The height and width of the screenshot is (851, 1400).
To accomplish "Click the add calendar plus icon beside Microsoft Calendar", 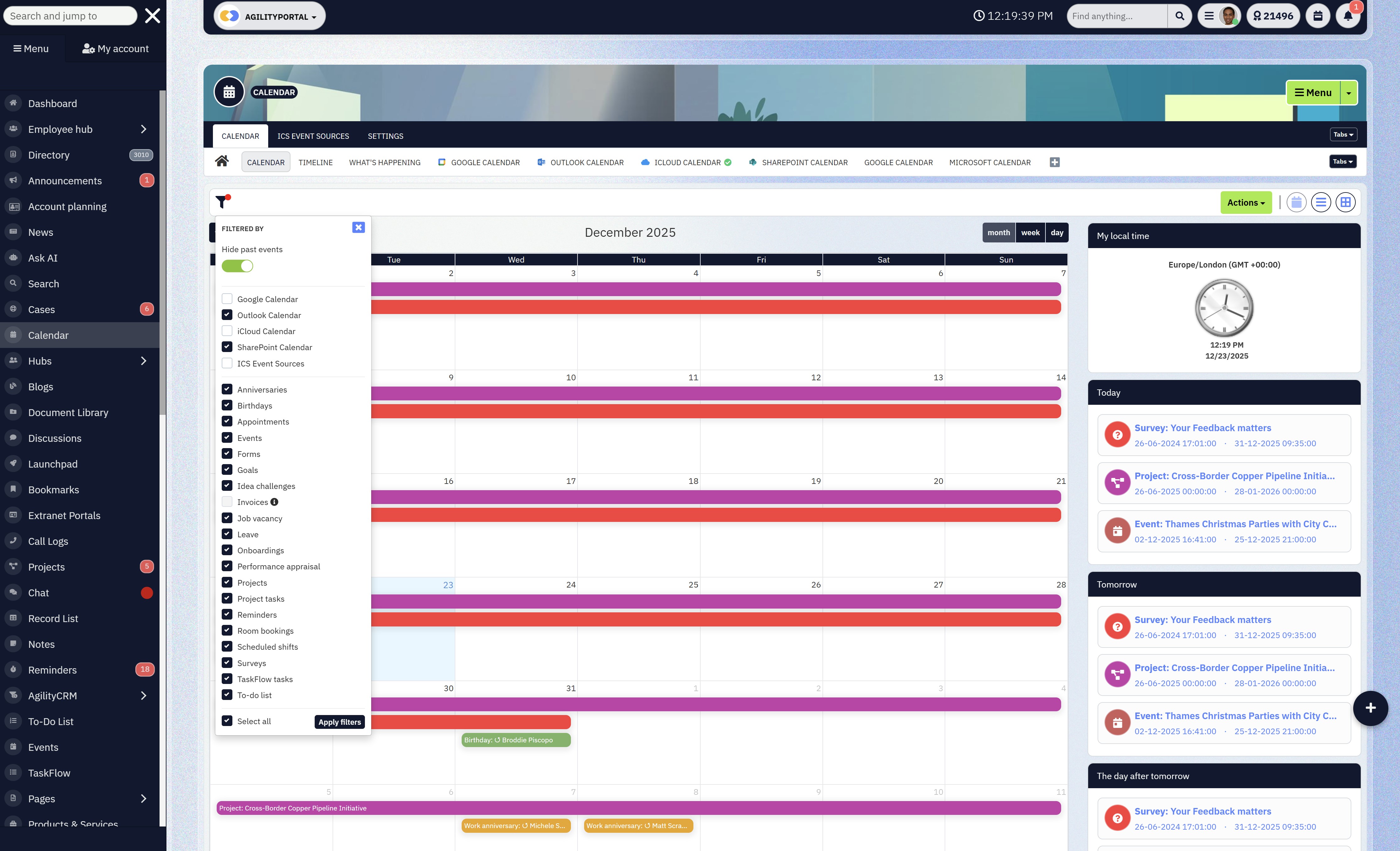I will 1055,162.
